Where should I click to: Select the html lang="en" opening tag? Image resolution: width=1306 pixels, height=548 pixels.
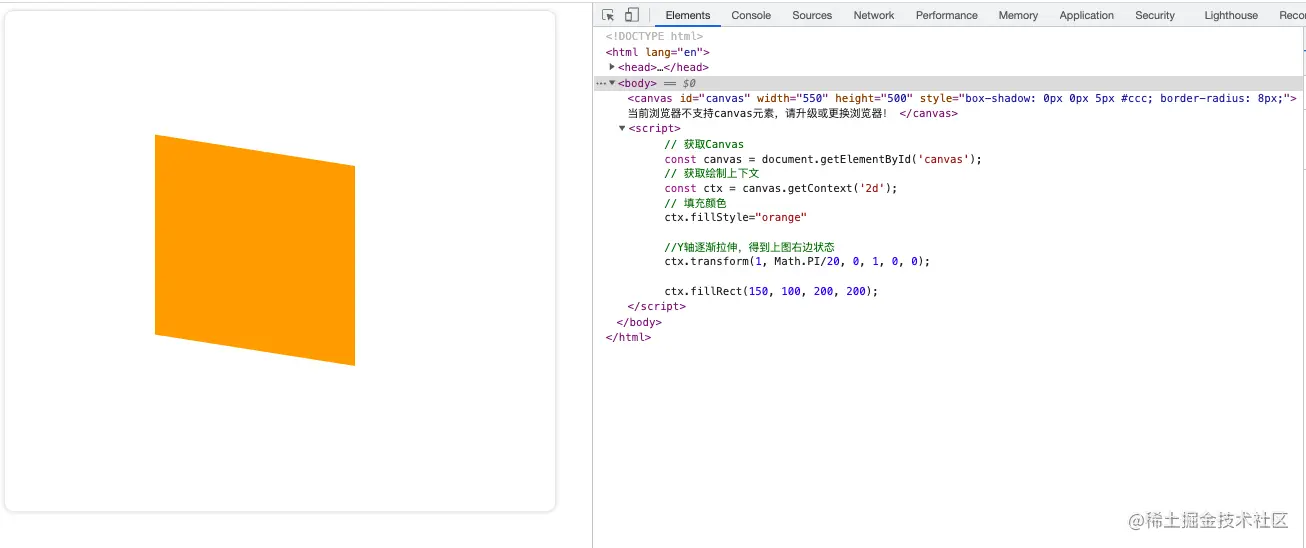pos(657,52)
